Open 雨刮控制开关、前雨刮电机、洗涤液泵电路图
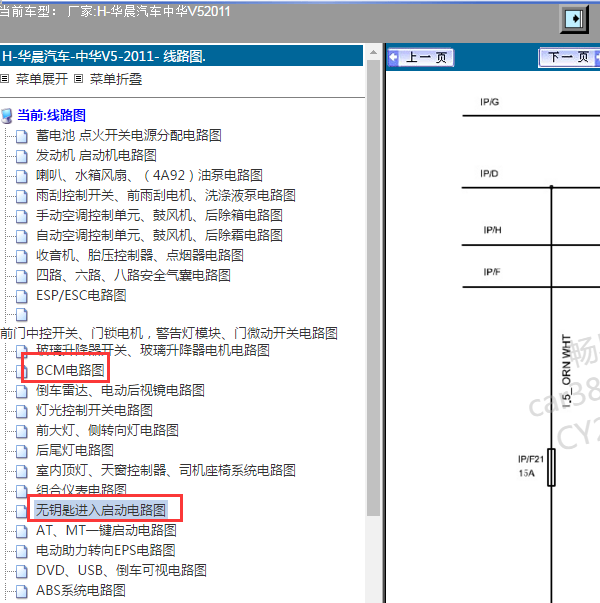Image resolution: width=600 pixels, height=603 pixels. click(166, 195)
